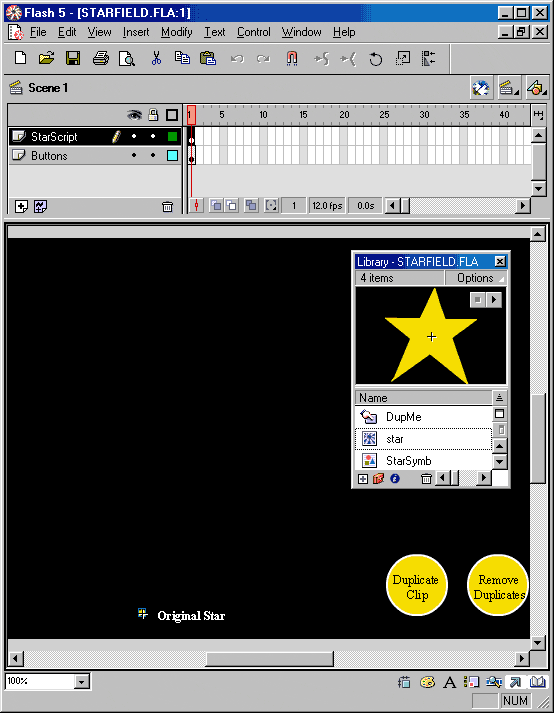Toggle lock dot for StarScript layer
Viewport: 554px width, 713px height.
pyautogui.click(x=153, y=136)
